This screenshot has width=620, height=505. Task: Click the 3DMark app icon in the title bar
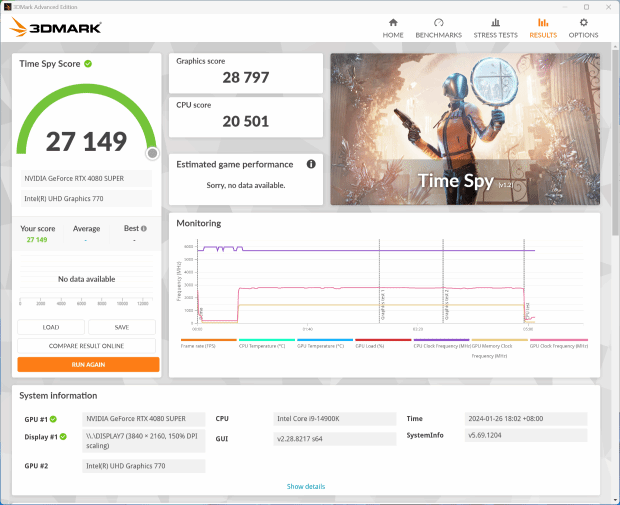pos(7,7)
